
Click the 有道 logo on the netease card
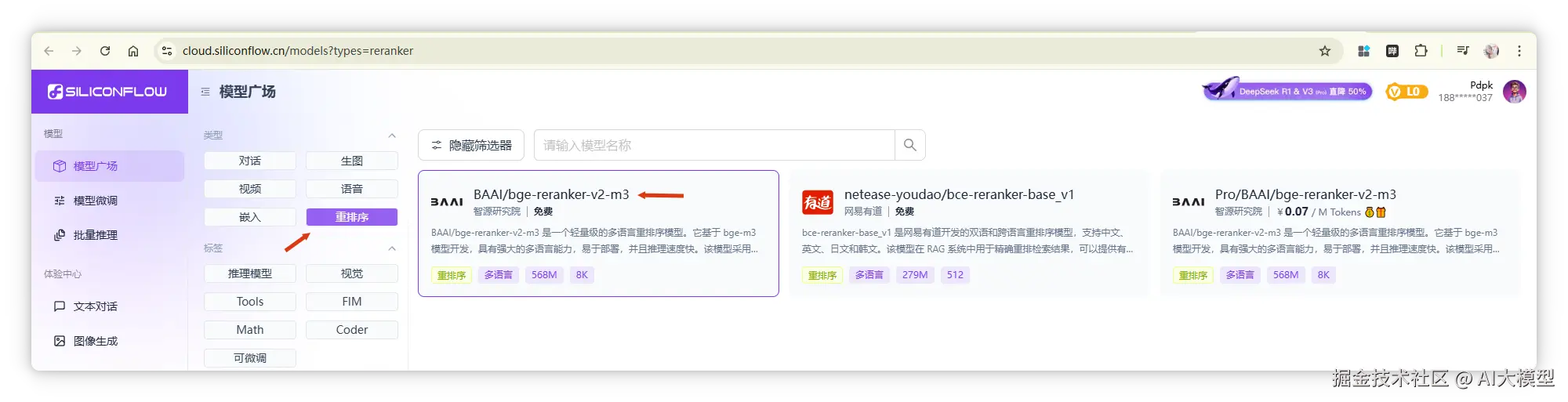click(x=818, y=202)
